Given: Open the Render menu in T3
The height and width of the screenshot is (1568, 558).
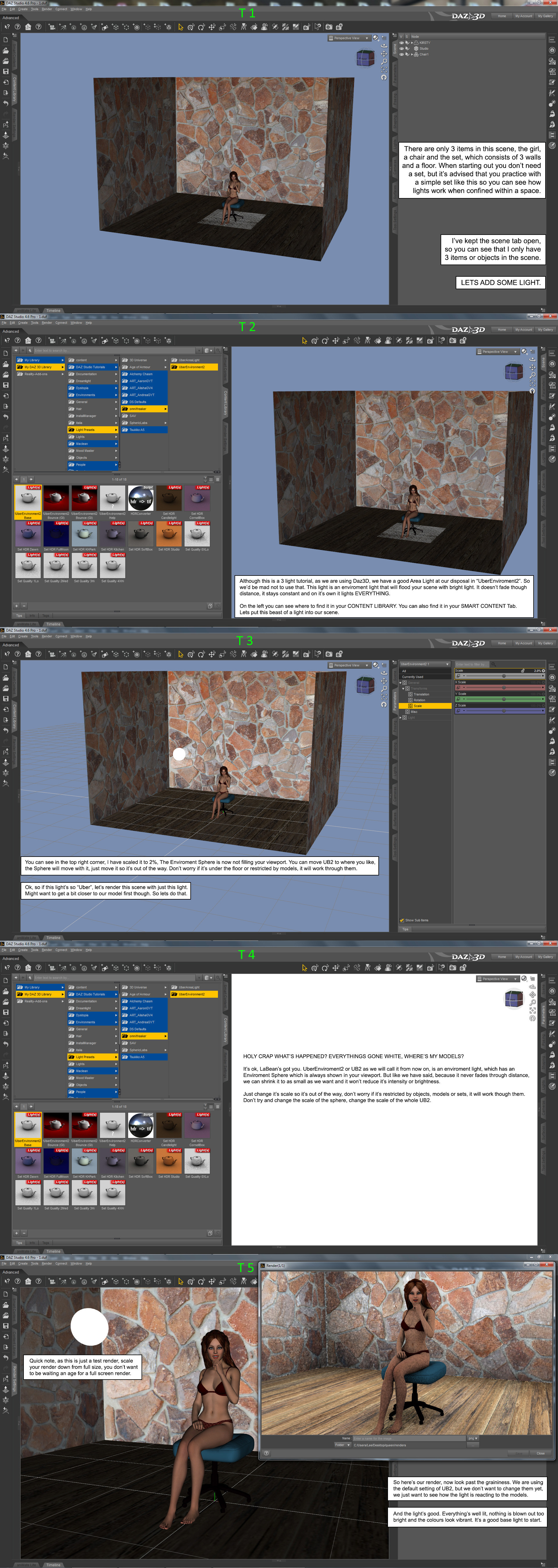Looking at the screenshot, I should pyautogui.click(x=47, y=636).
